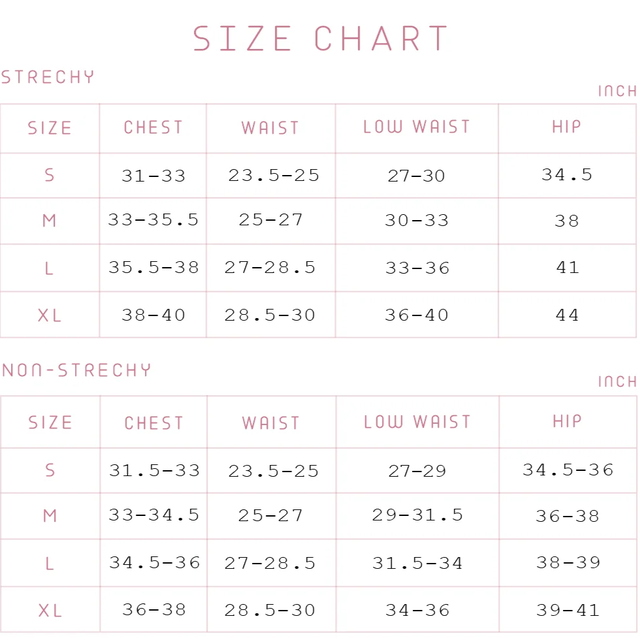Click the hip value 34.5-36
Image resolution: width=640 pixels, height=640 pixels.
pyautogui.click(x=568, y=470)
